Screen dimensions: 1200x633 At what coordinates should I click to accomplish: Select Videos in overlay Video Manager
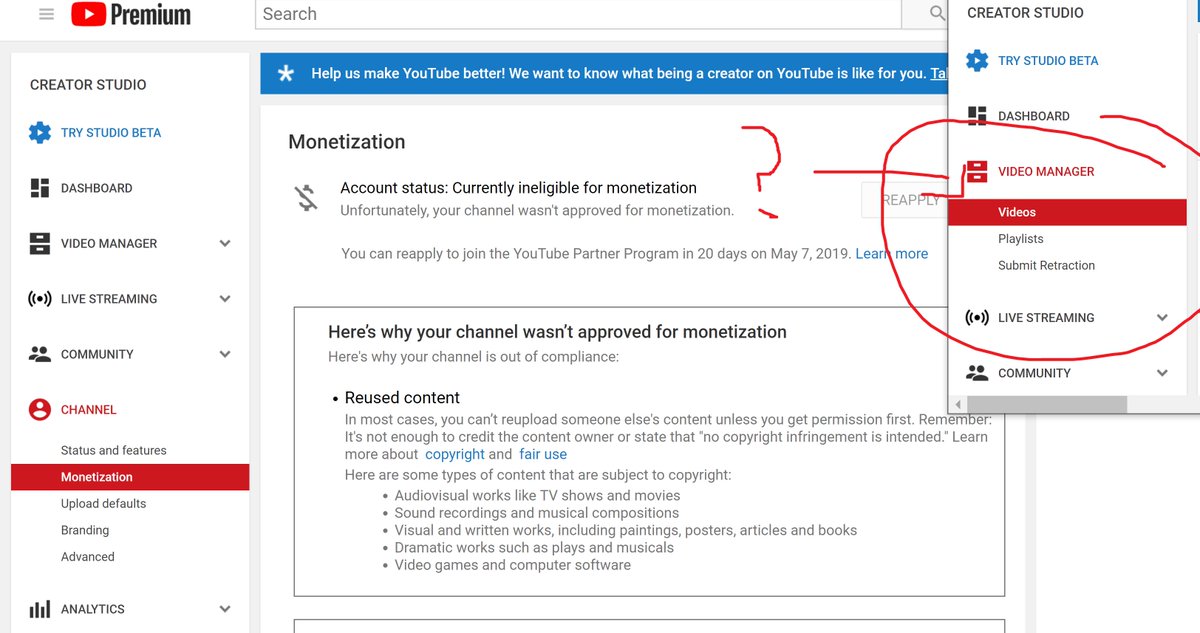1067,212
